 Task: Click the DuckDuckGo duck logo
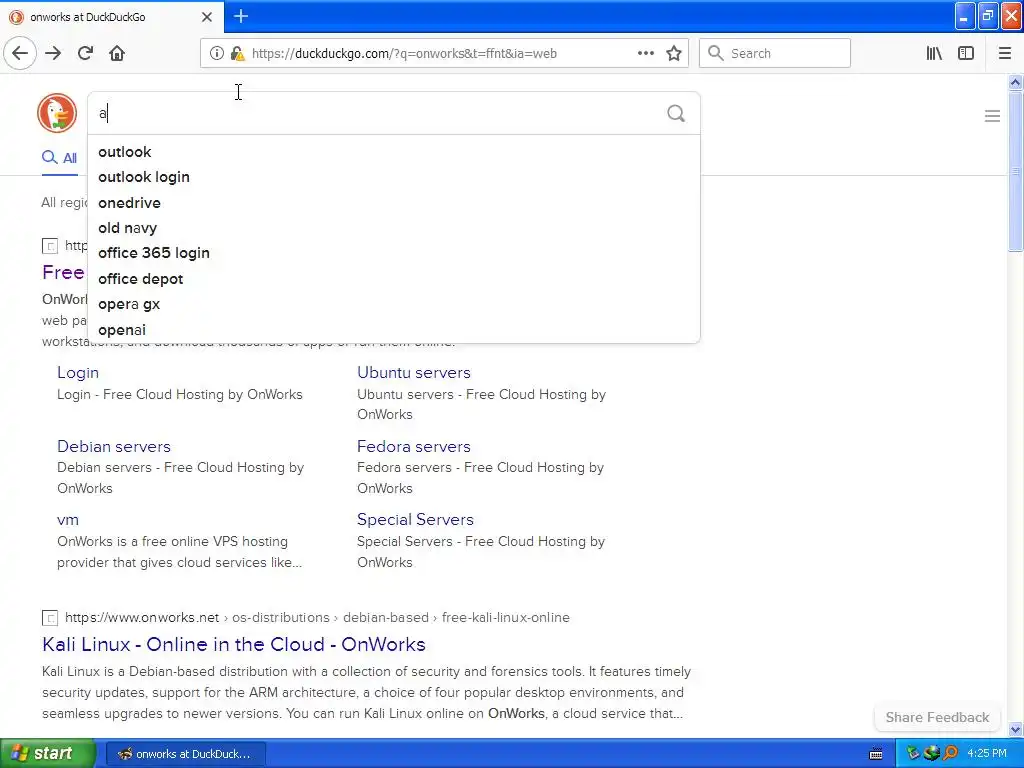[x=57, y=113]
